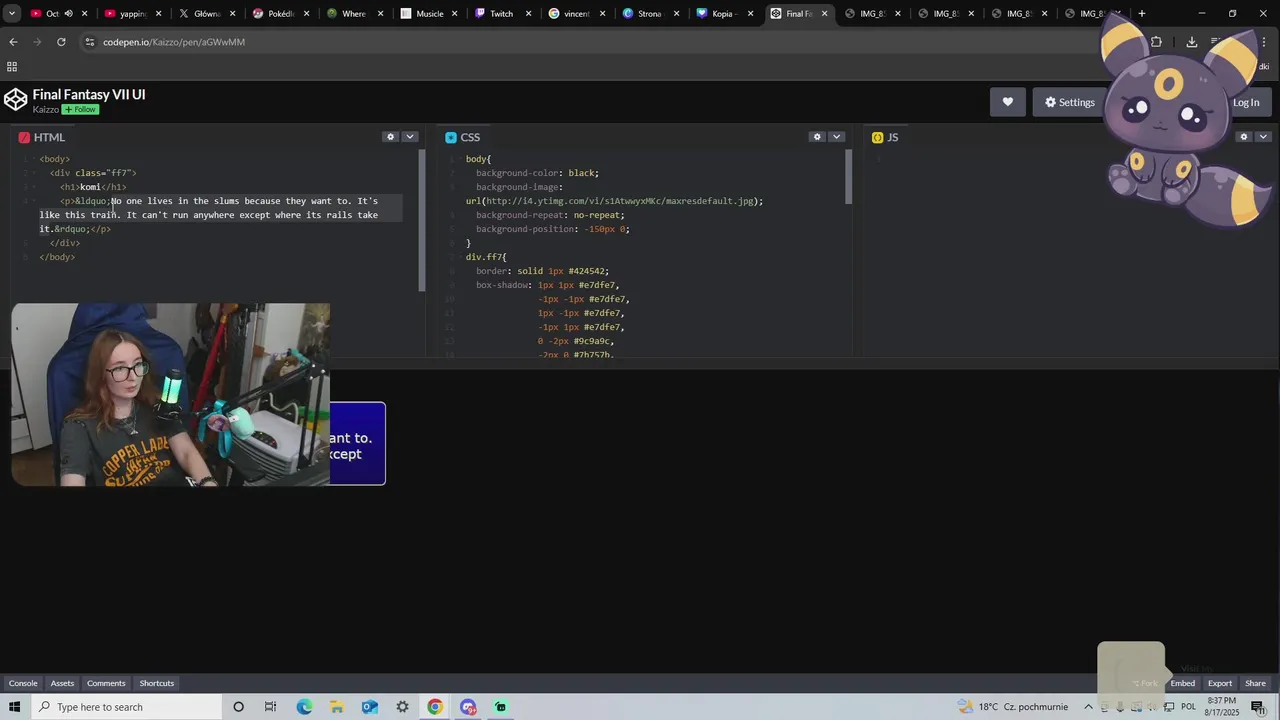The image size is (1280, 720).
Task: Click the background-color: black line in CSS
Action: click(537, 173)
